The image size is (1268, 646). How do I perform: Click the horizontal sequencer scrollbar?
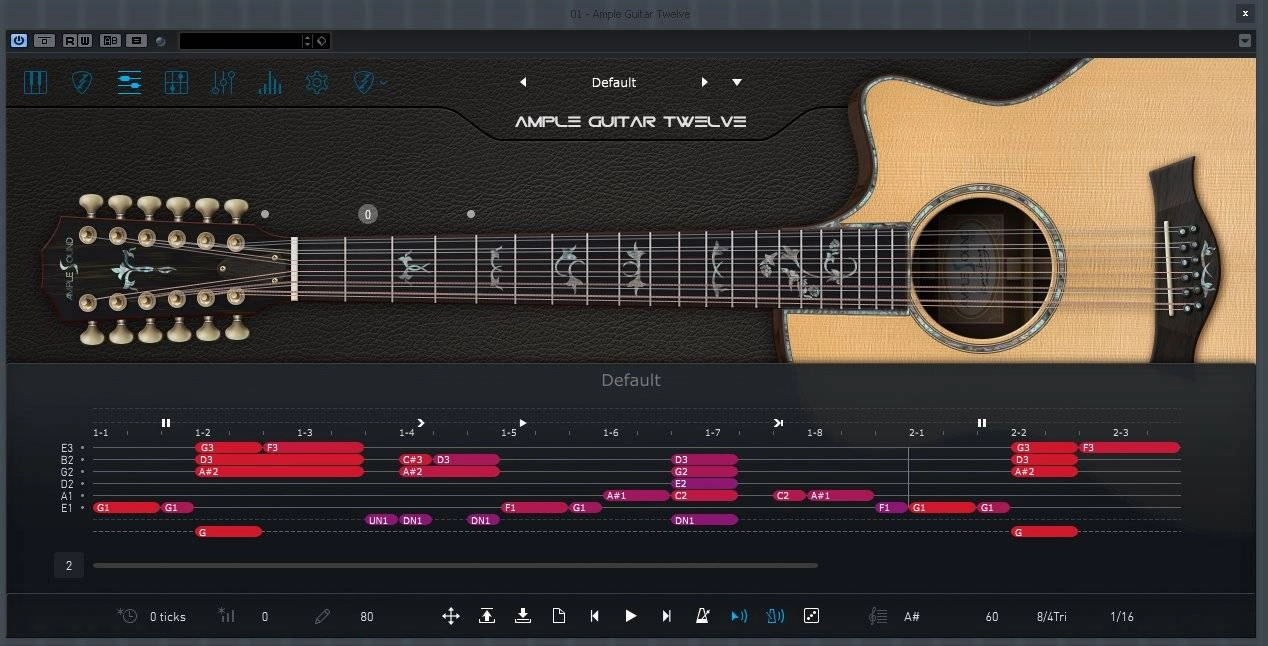tap(455, 566)
